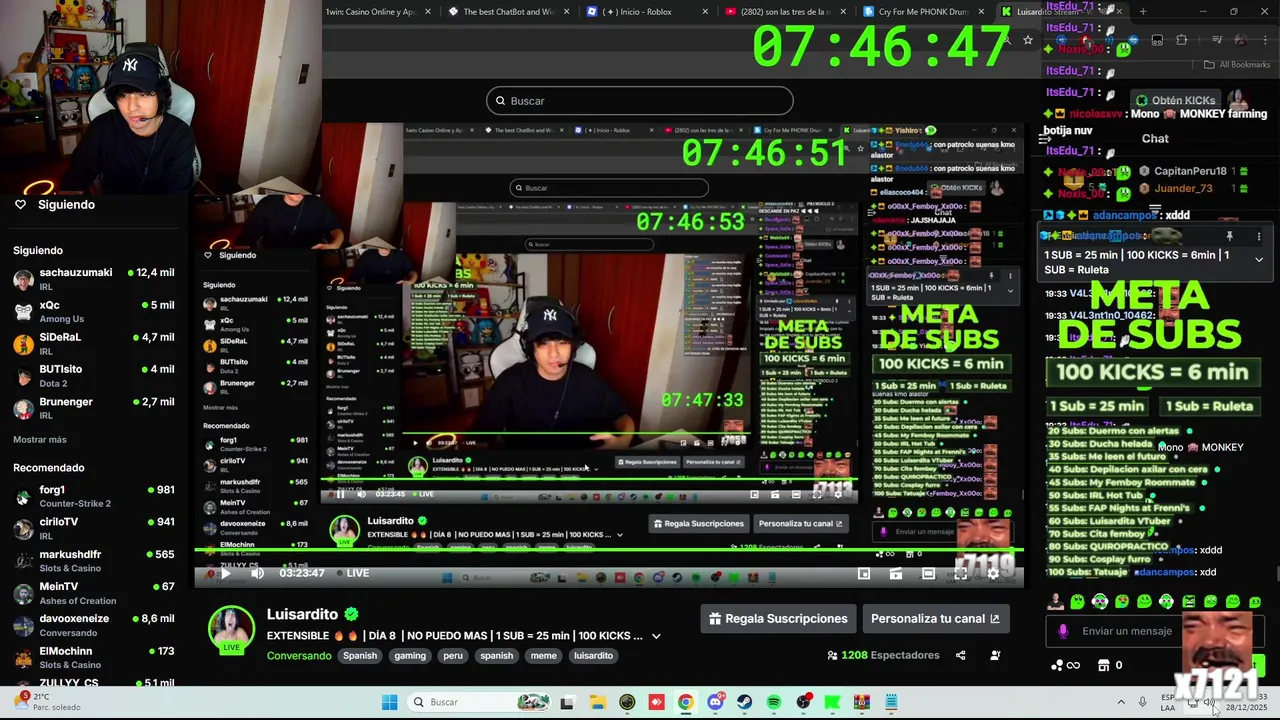Screen dimensions: 1280x720
Task: Click the heart icon beside Siguiendo
Action: 20,204
